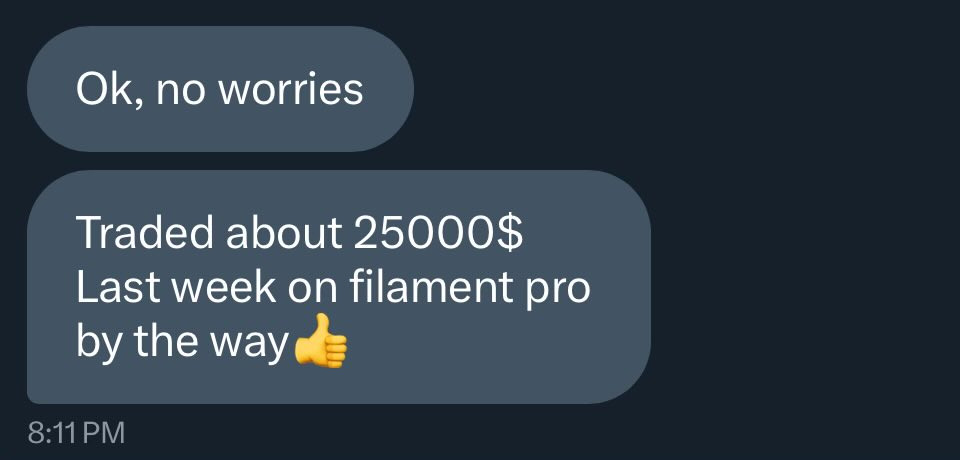Click the "Ok," text in first bubble
The width and height of the screenshot is (960, 460).
coord(110,91)
